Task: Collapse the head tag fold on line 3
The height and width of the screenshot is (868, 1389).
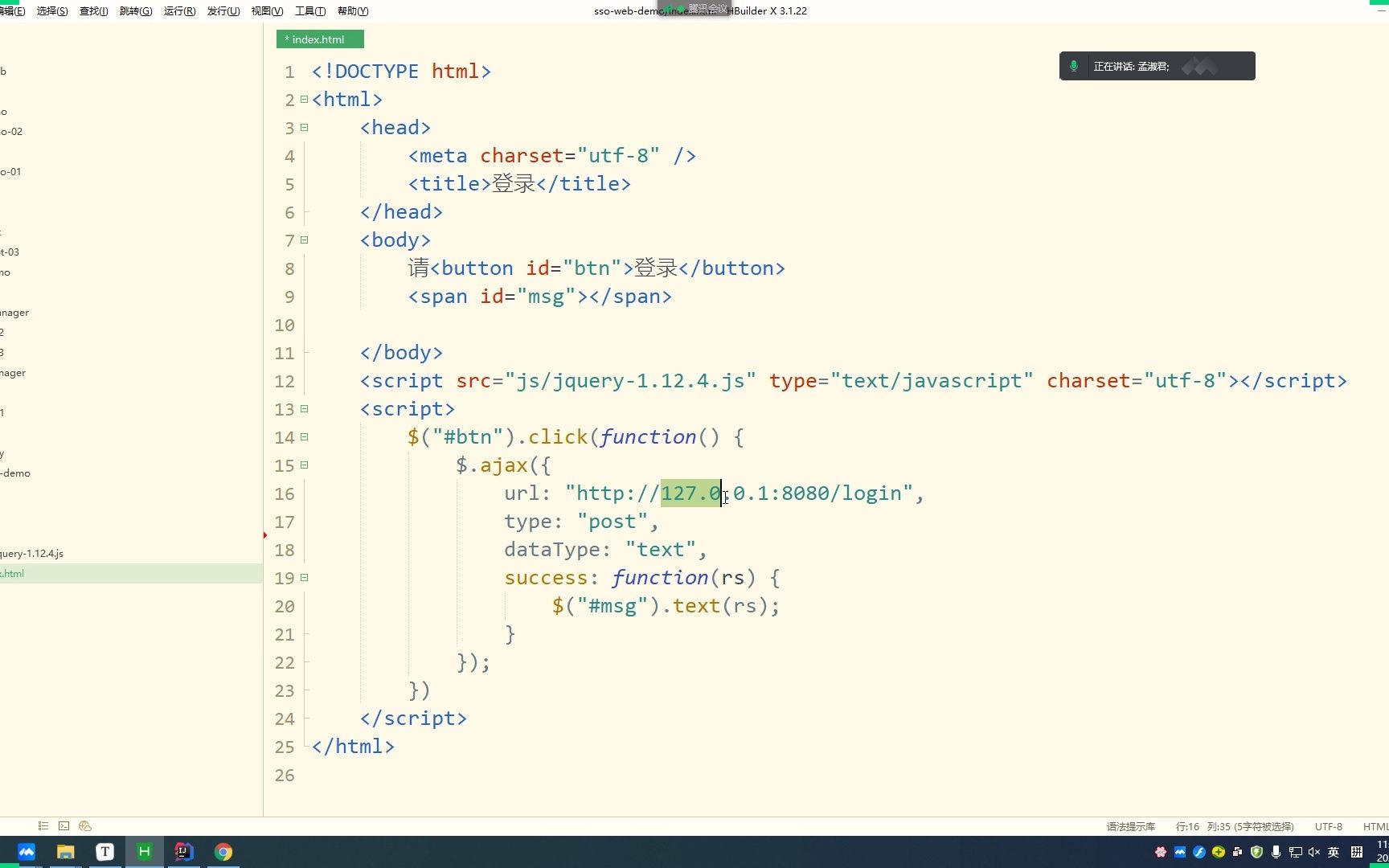Action: tap(305, 128)
